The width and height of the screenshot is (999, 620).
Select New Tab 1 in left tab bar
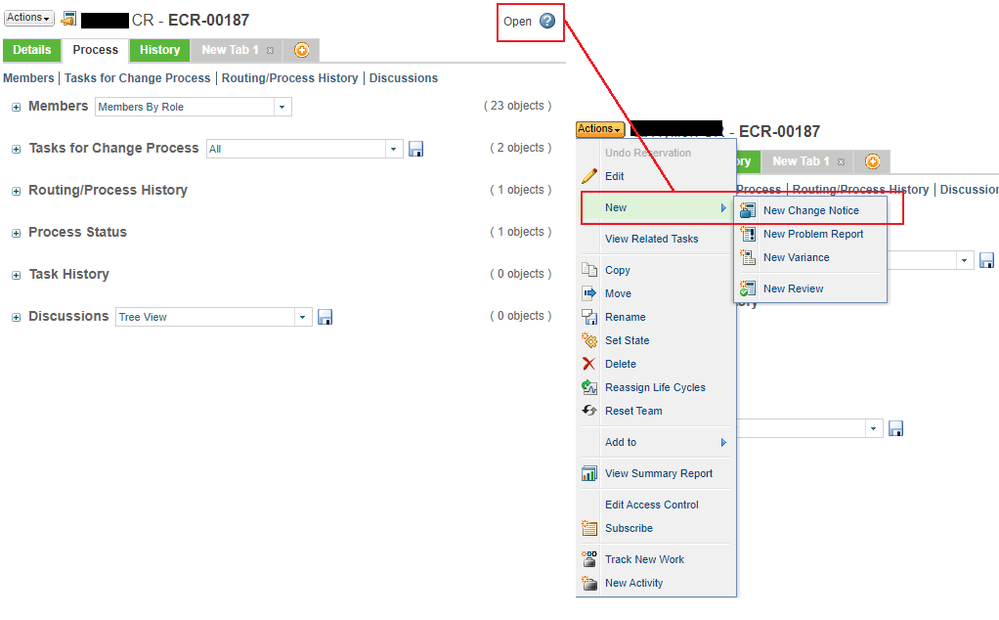point(229,50)
